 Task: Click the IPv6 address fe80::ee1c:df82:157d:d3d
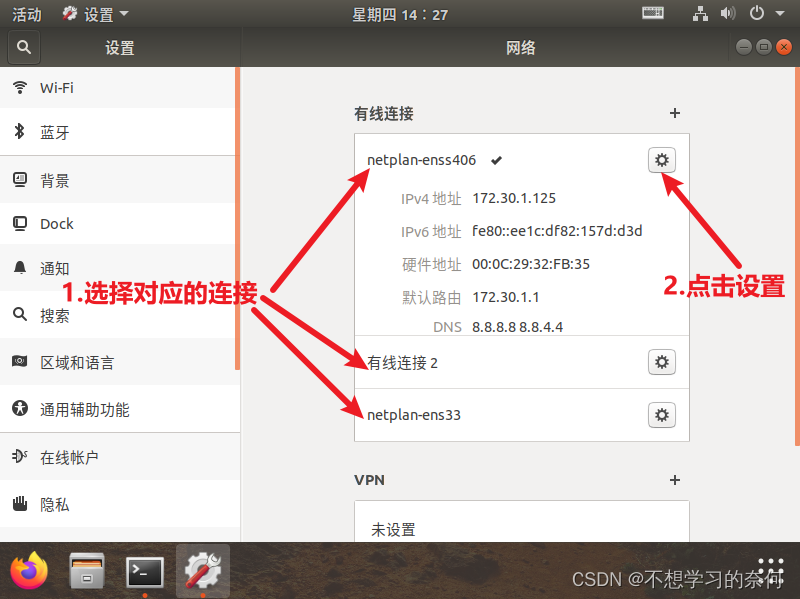pos(557,231)
